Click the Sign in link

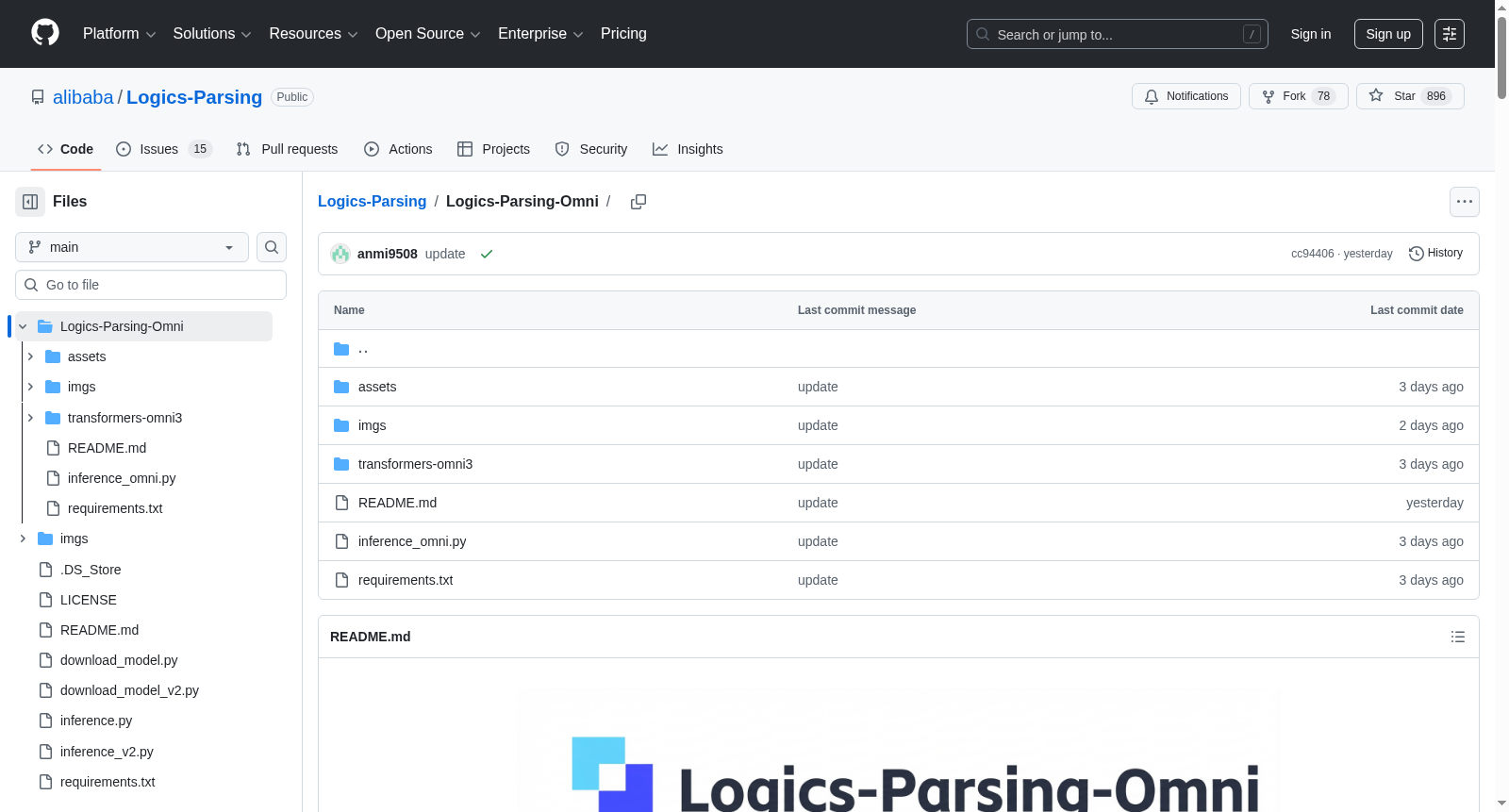pos(1311,34)
